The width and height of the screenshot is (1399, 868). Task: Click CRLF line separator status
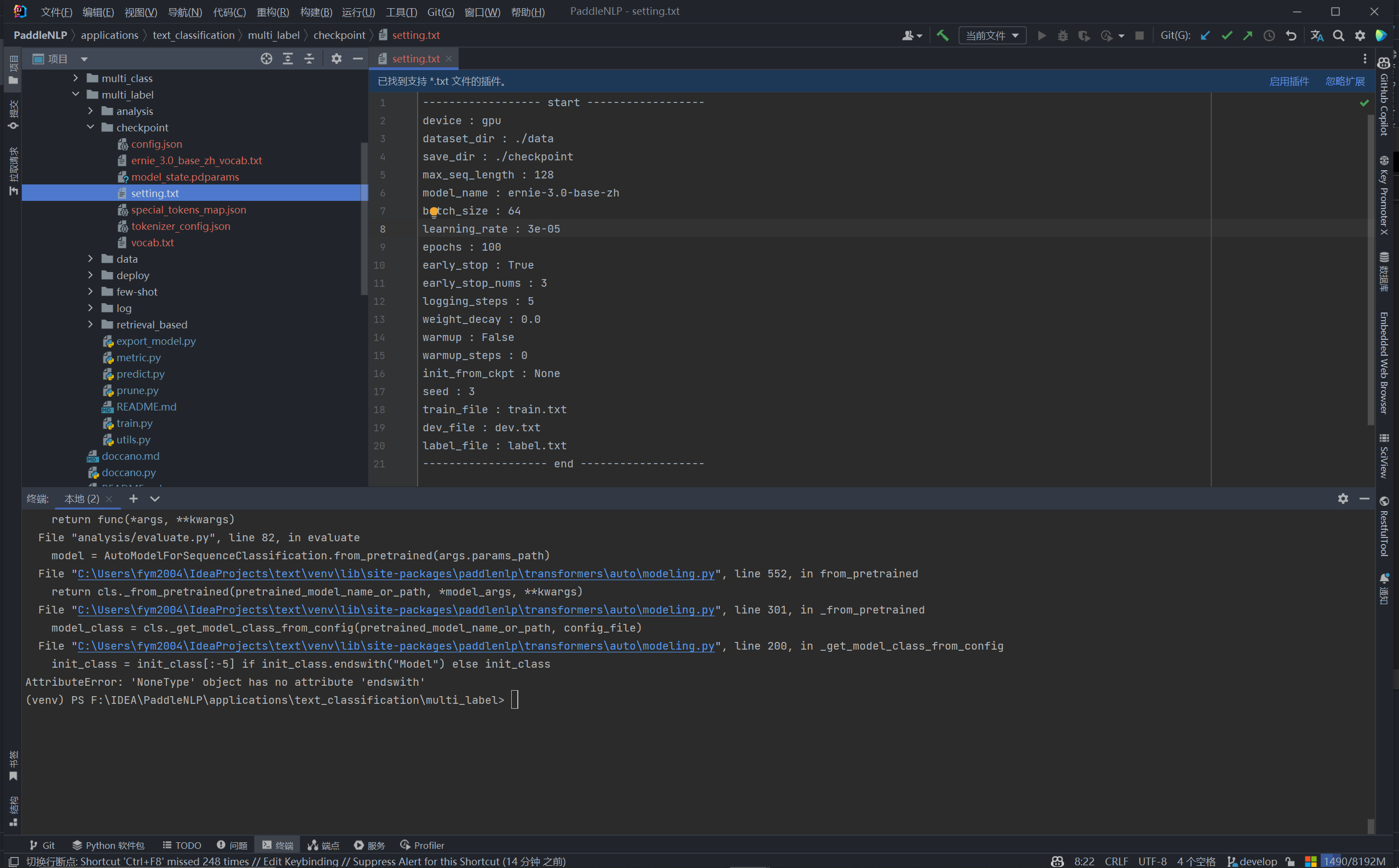1116,861
